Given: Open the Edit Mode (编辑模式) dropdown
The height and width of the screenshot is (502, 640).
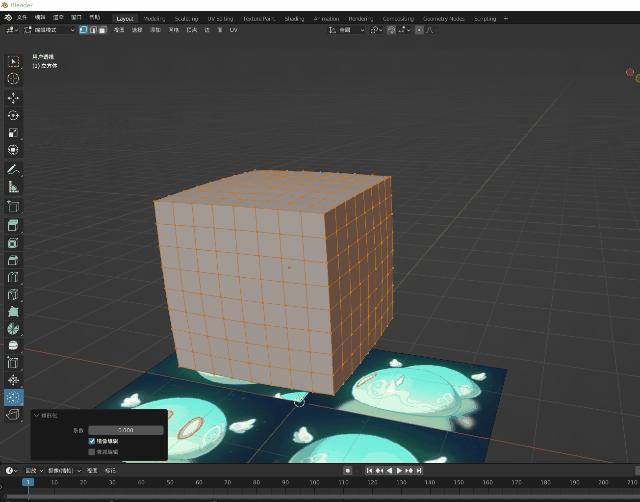Looking at the screenshot, I should click(49, 30).
